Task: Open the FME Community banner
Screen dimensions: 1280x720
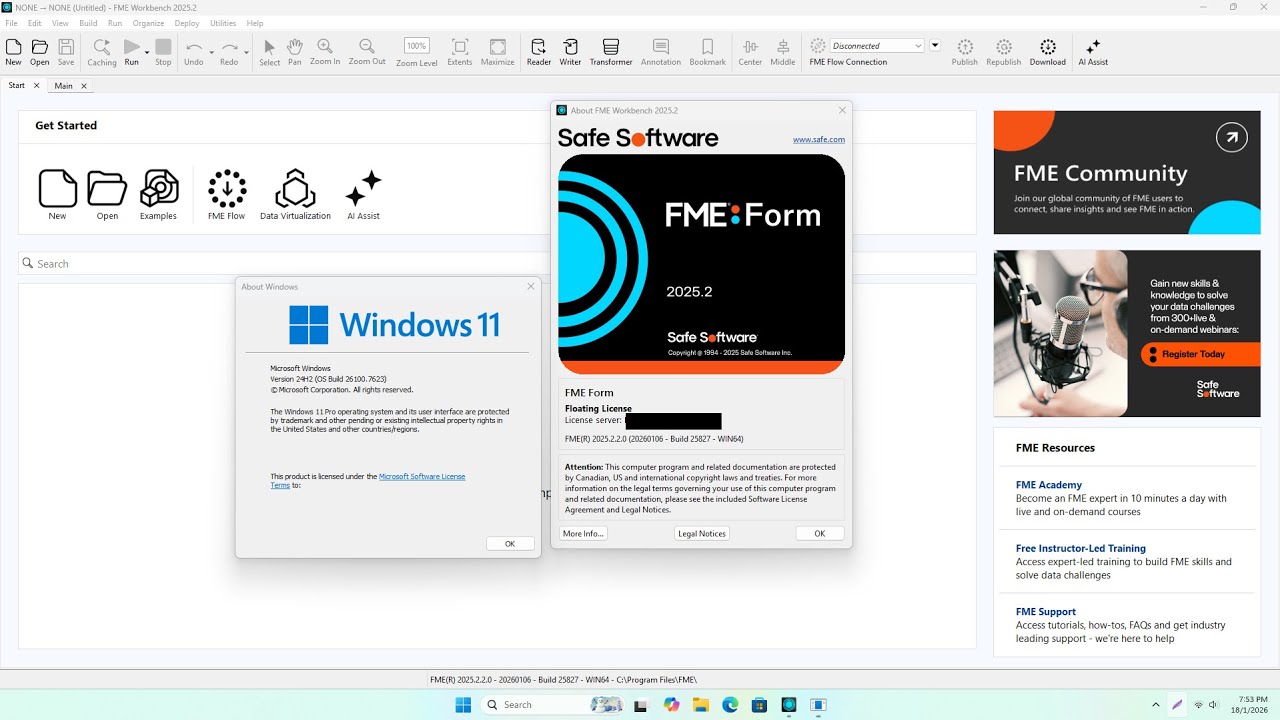Action: coord(1127,172)
